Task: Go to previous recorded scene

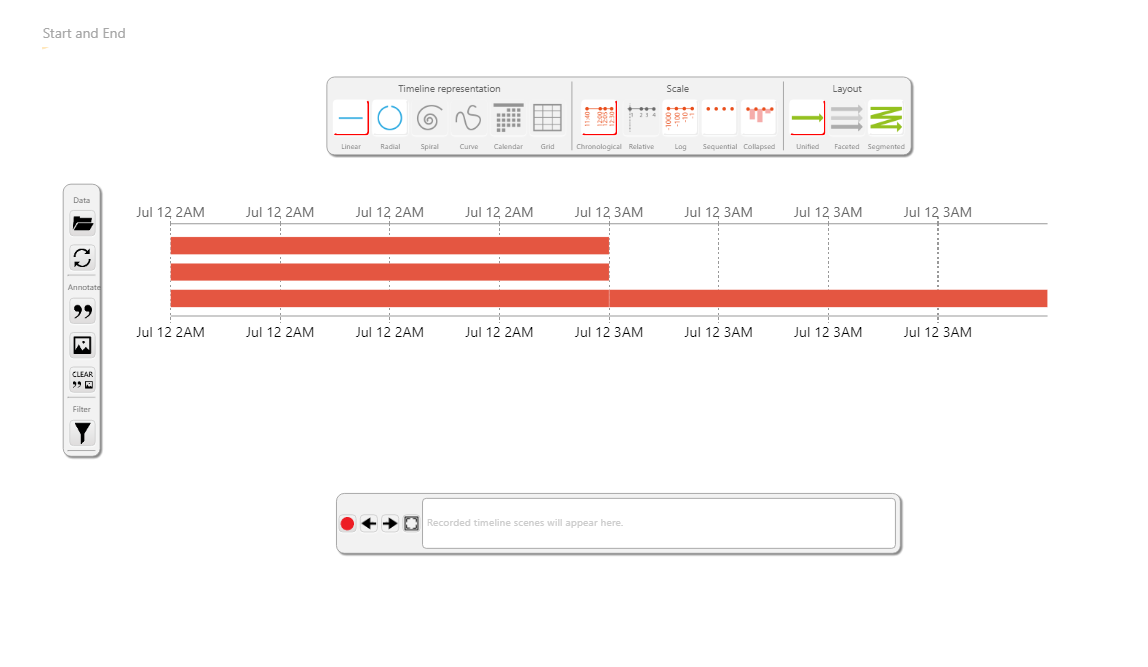Action: tap(369, 523)
